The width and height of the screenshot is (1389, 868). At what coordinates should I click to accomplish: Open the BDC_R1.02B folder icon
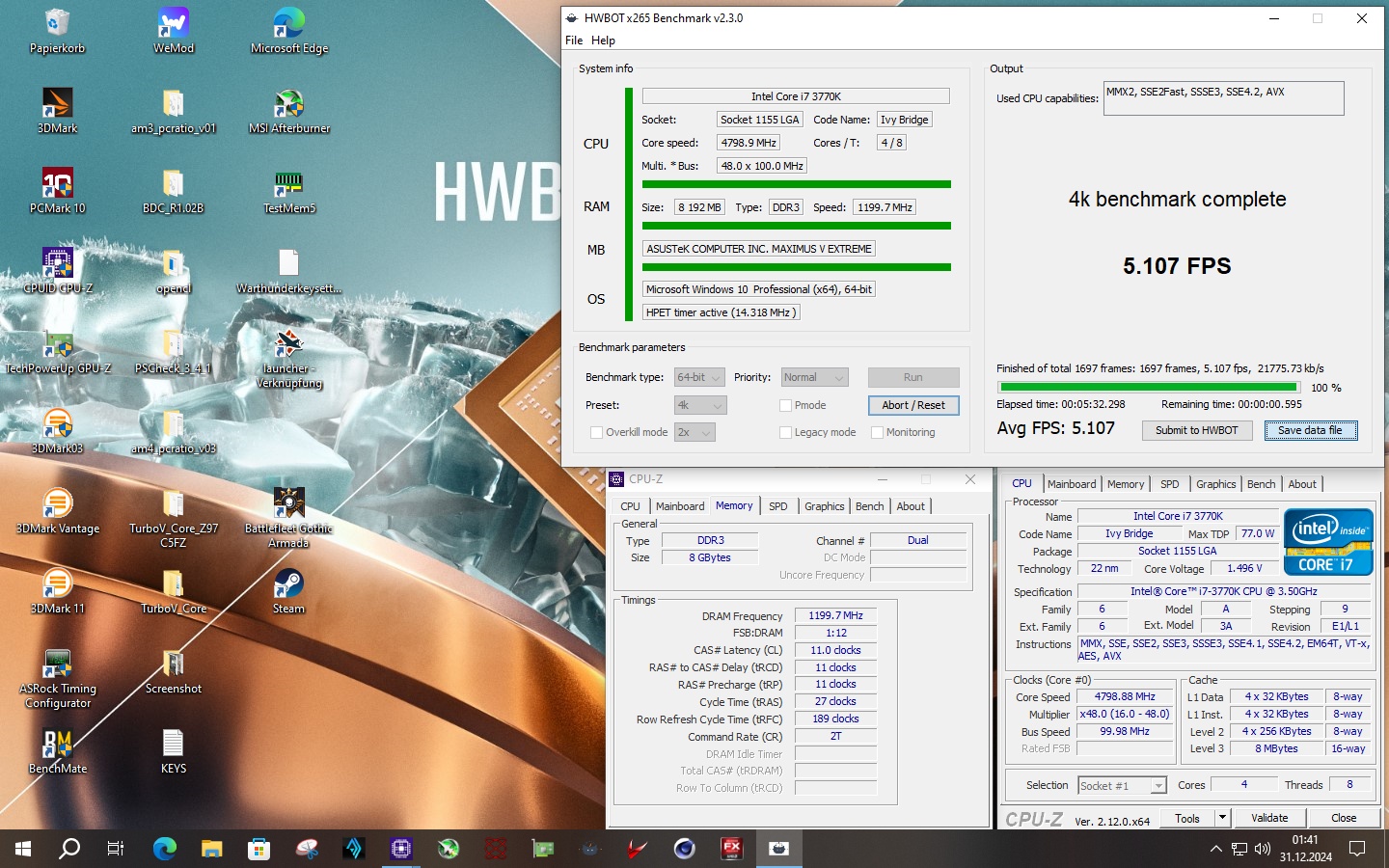point(174,191)
